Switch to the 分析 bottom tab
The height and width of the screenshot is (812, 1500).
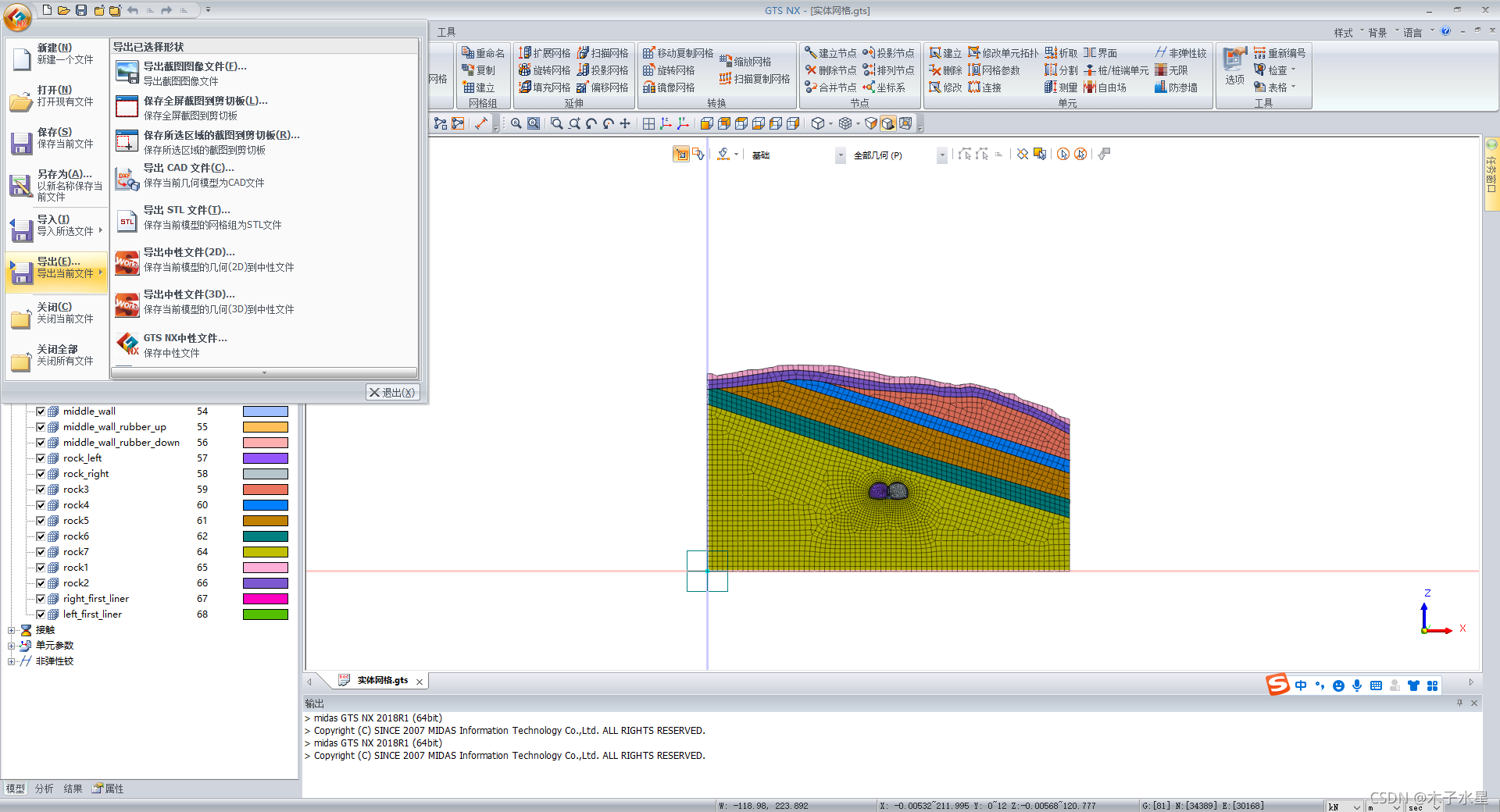click(45, 789)
